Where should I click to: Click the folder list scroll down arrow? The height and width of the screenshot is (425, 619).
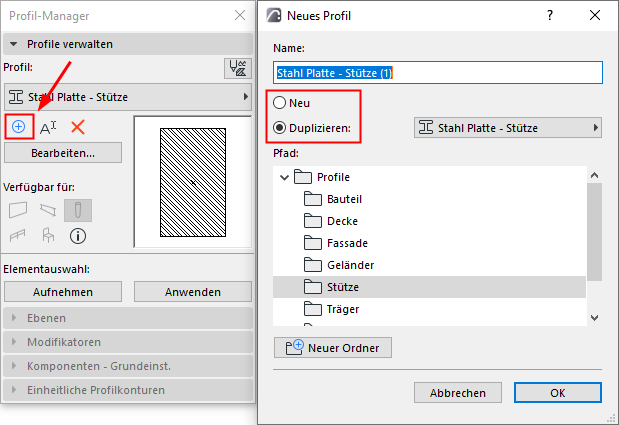tap(595, 318)
